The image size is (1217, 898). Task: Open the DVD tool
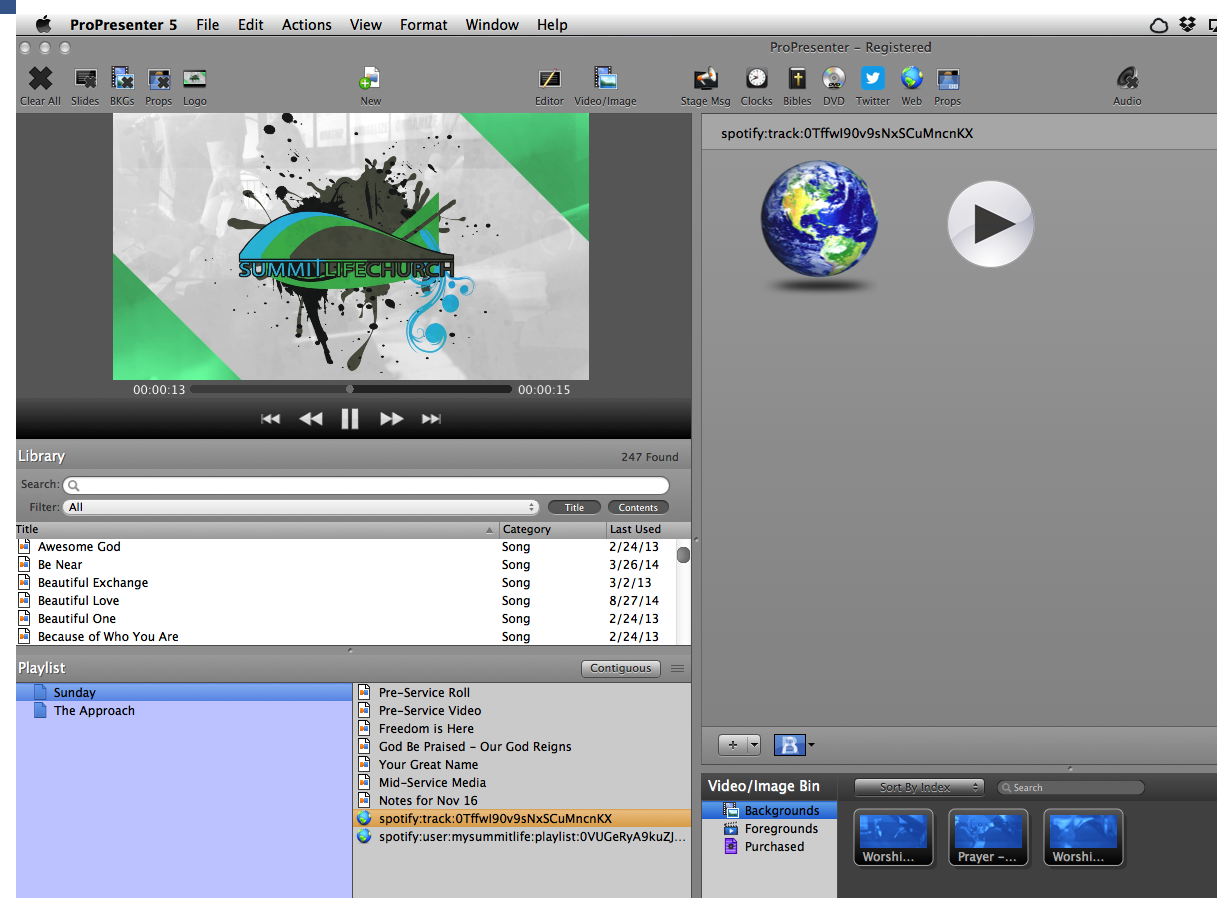click(834, 79)
